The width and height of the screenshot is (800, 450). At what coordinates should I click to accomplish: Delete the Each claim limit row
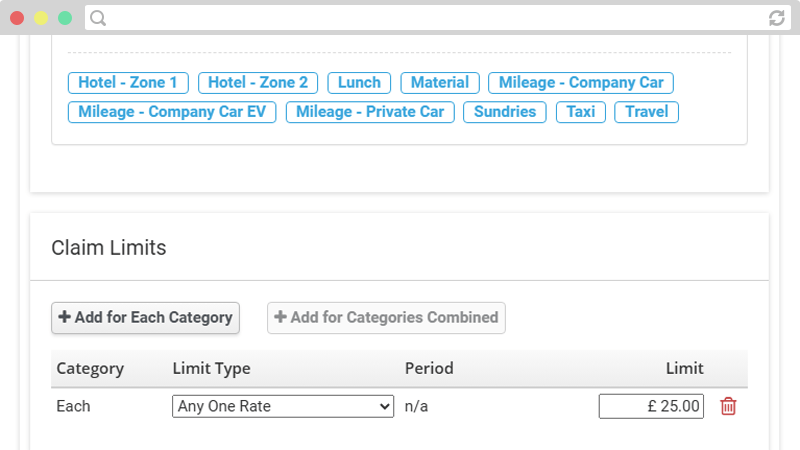pyautogui.click(x=728, y=407)
